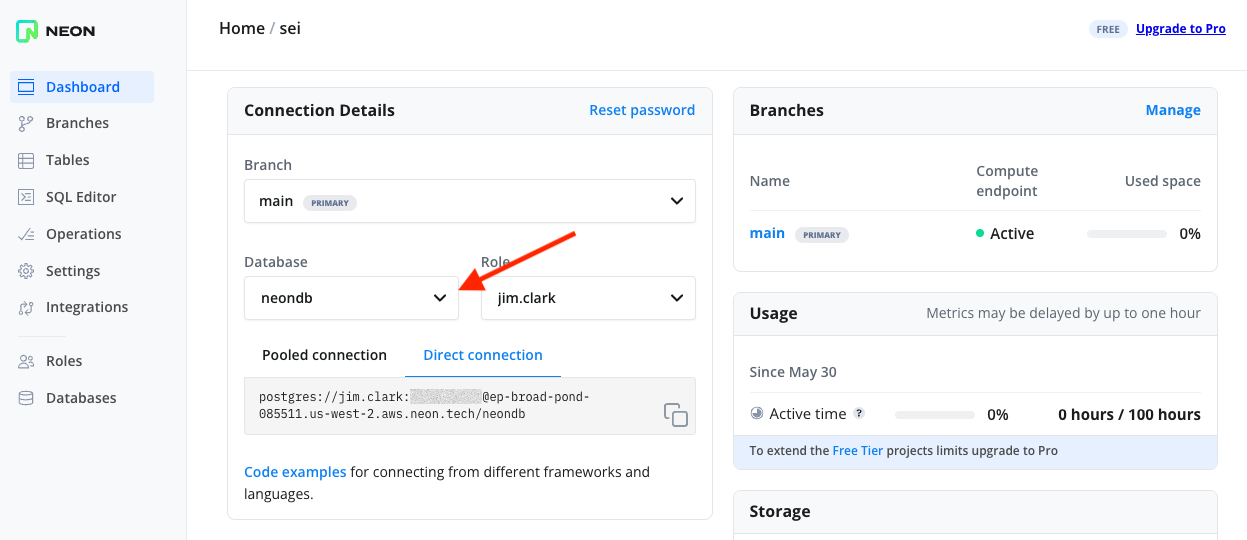Select the Direct connection tab
This screenshot has width=1247, height=540.
point(483,355)
